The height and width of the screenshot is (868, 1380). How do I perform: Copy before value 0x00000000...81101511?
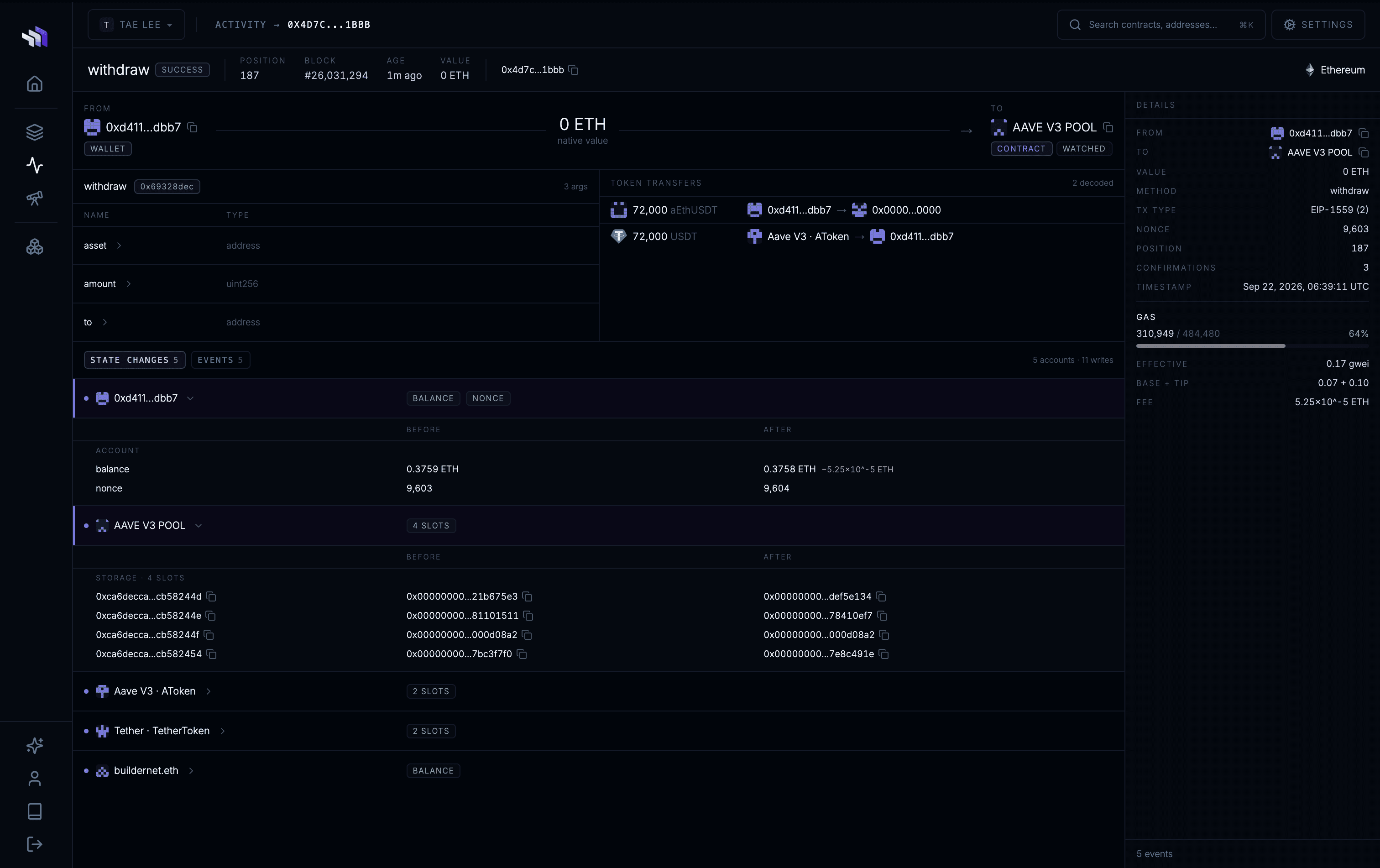point(528,616)
